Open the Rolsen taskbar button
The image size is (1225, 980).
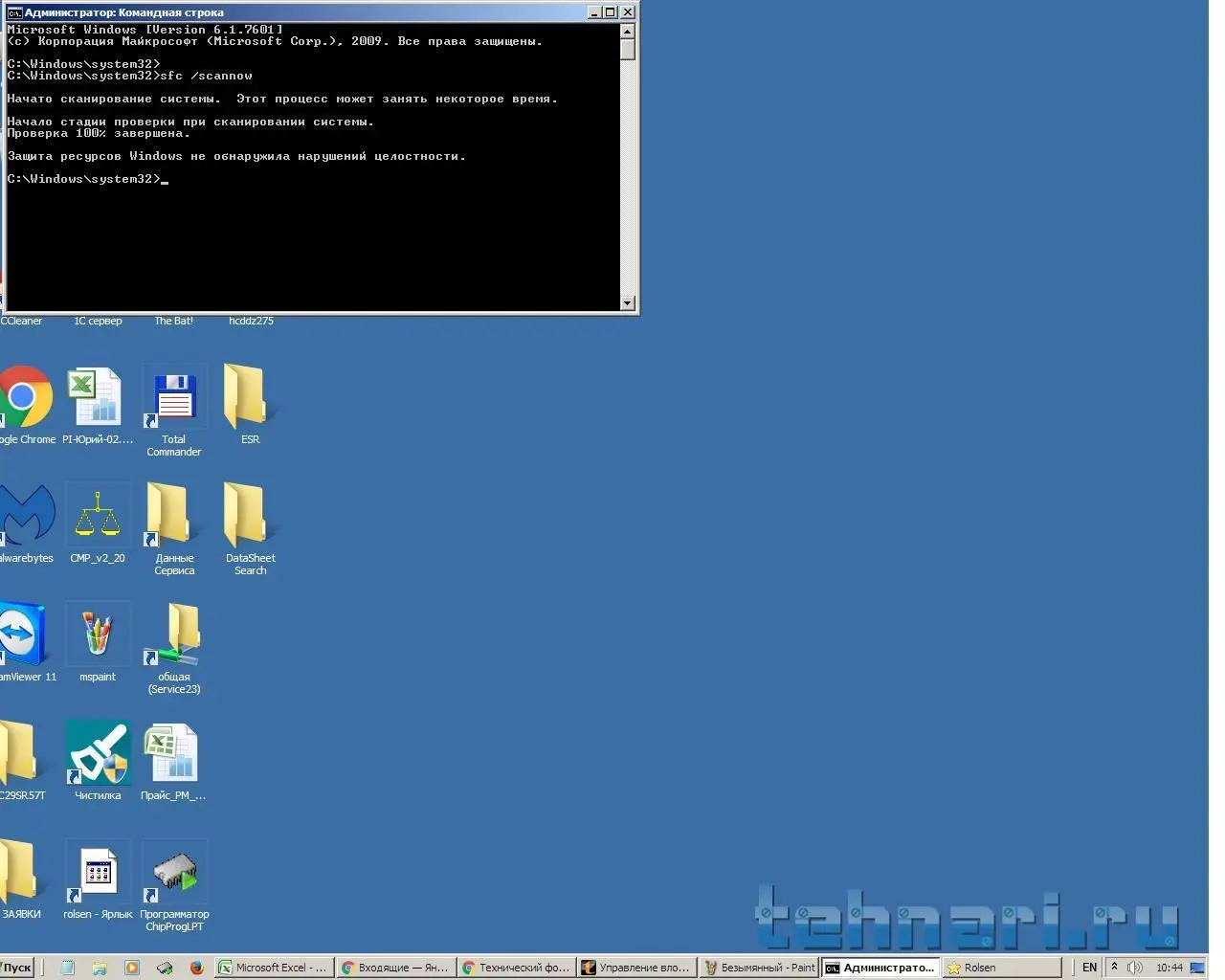pyautogui.click(x=1001, y=968)
